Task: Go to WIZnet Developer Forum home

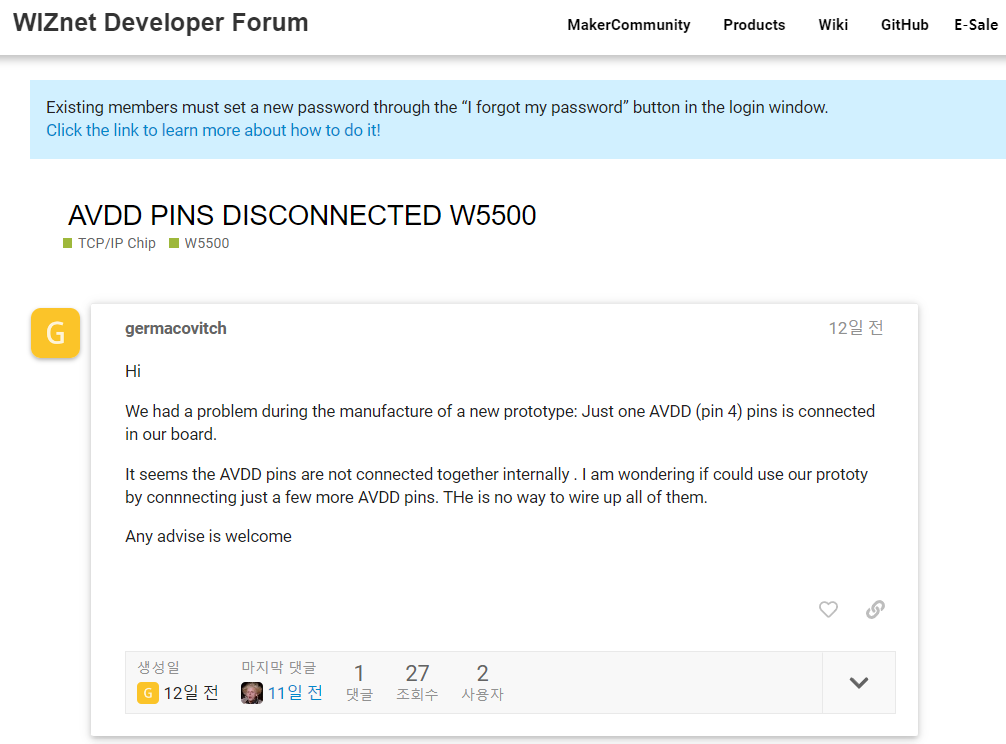Action: (x=160, y=22)
